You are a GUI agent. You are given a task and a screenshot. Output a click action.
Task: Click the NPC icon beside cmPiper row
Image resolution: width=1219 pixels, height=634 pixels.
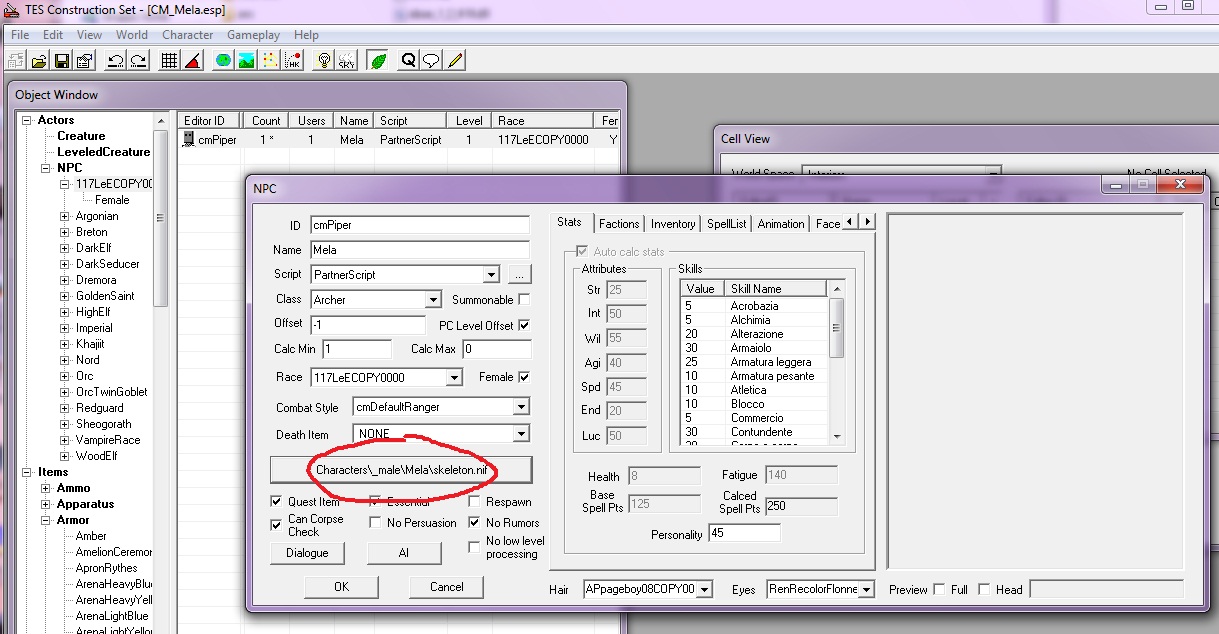(188, 140)
